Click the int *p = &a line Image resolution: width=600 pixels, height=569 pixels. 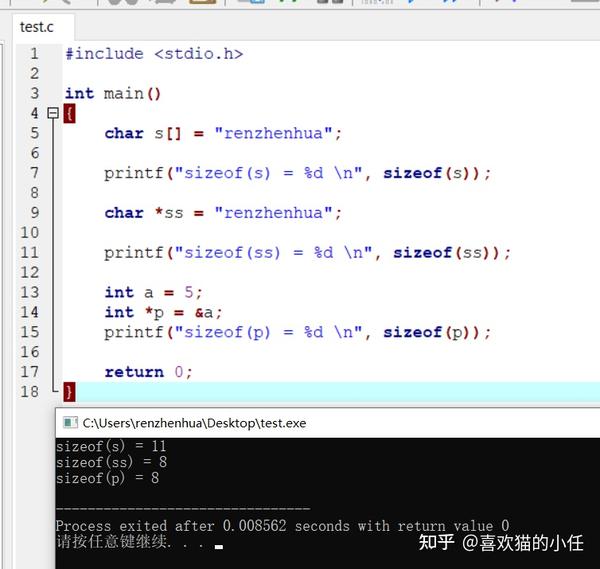(x=163, y=313)
